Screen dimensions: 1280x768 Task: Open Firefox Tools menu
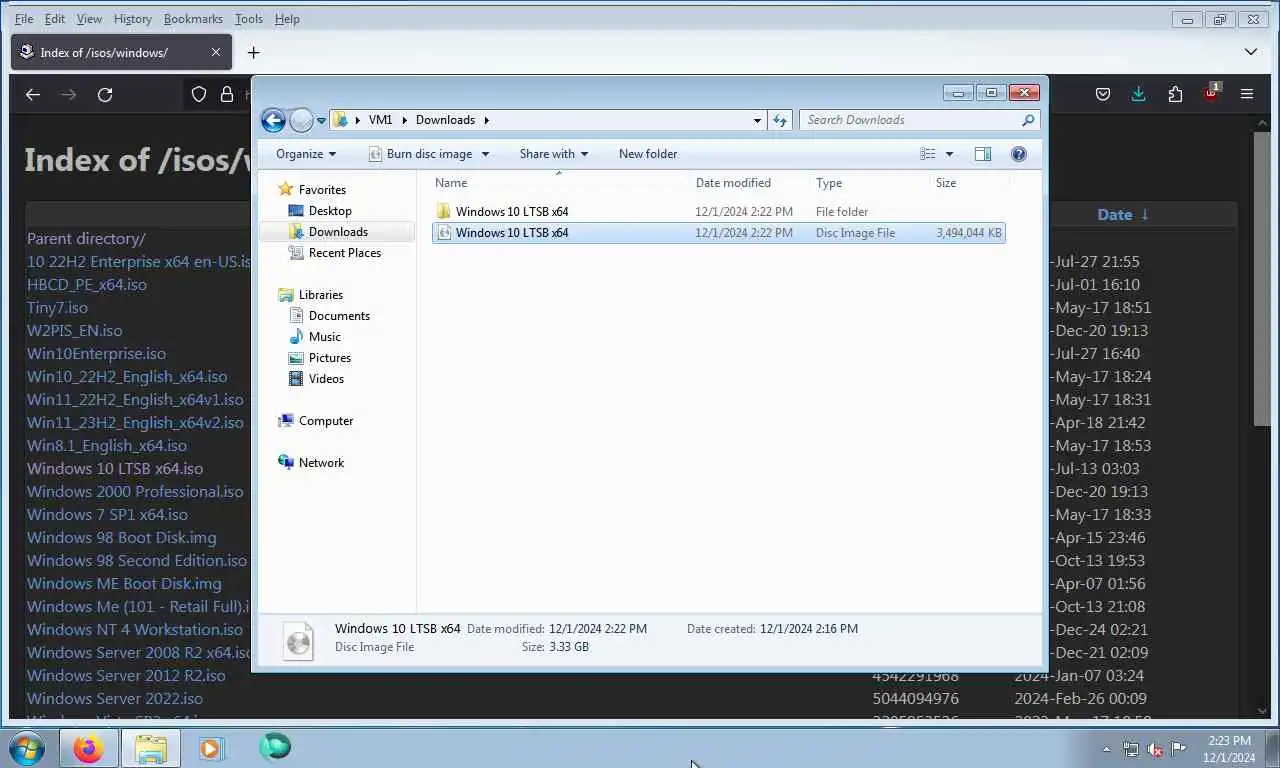point(248,19)
